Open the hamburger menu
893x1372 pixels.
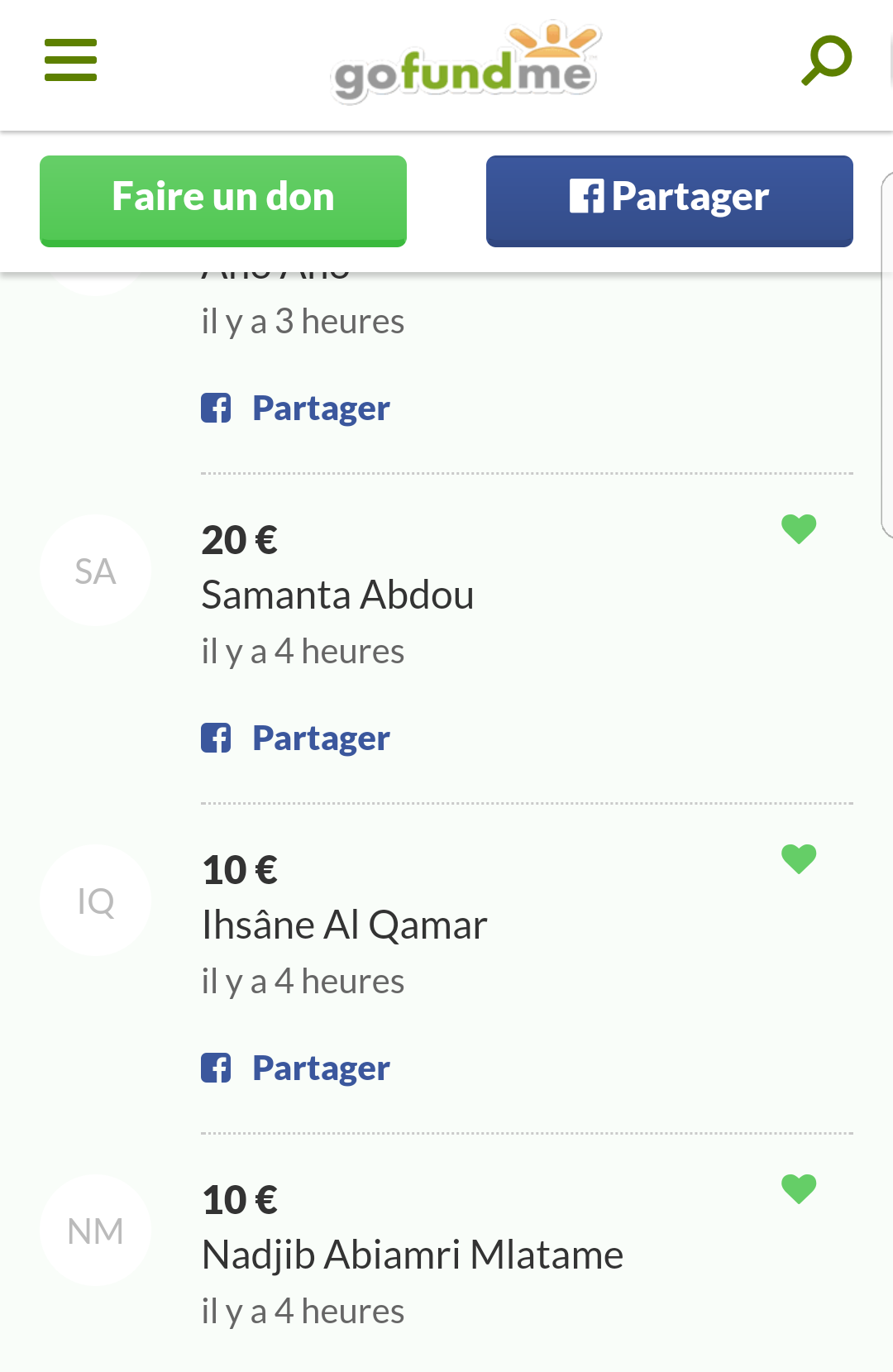click(70, 60)
